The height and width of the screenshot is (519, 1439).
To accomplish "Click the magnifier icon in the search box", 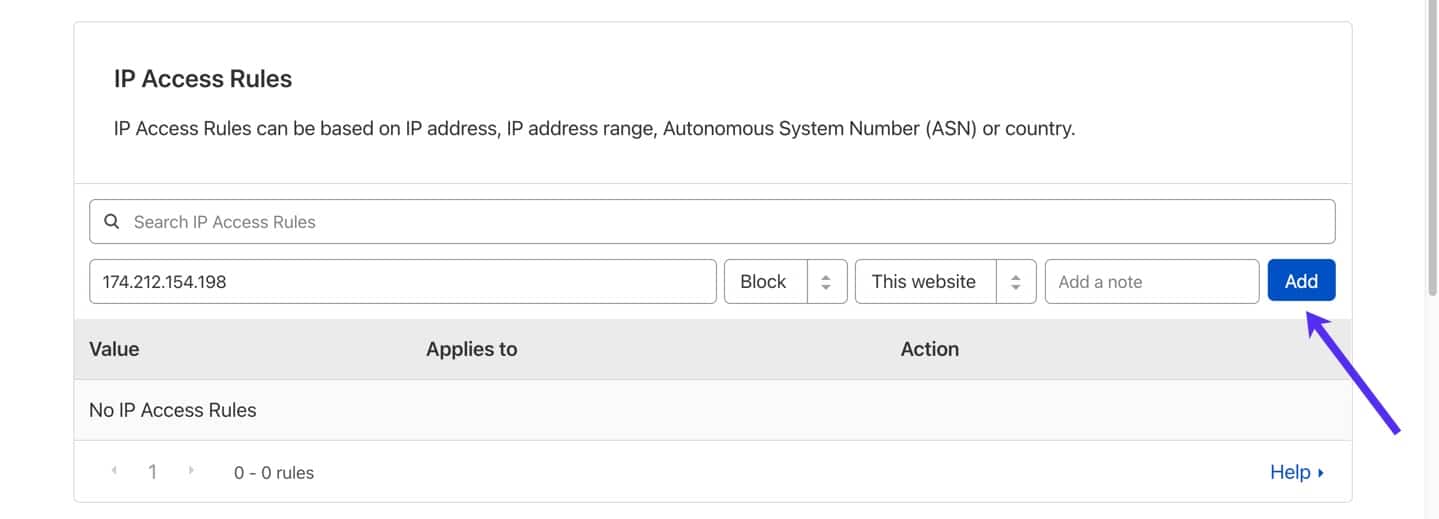I will pos(112,222).
